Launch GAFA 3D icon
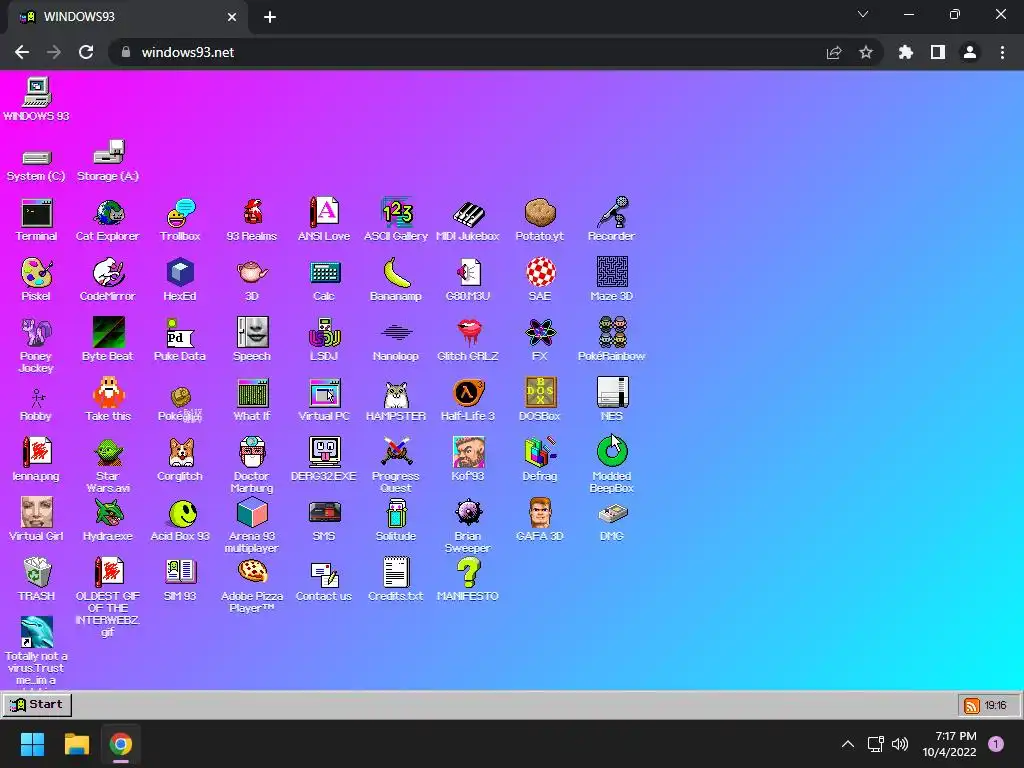Viewport: 1024px width, 768px height. 539,514
